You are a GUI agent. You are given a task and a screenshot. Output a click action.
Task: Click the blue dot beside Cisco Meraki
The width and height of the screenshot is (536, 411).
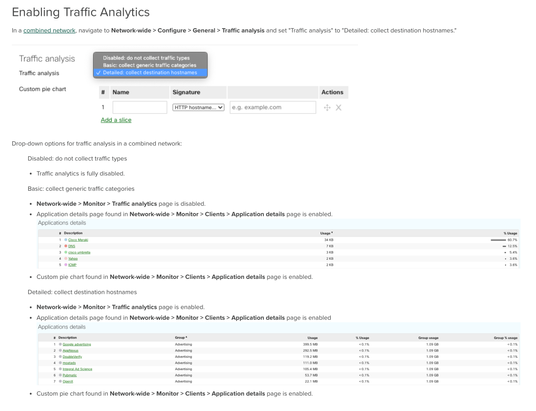pos(66,240)
